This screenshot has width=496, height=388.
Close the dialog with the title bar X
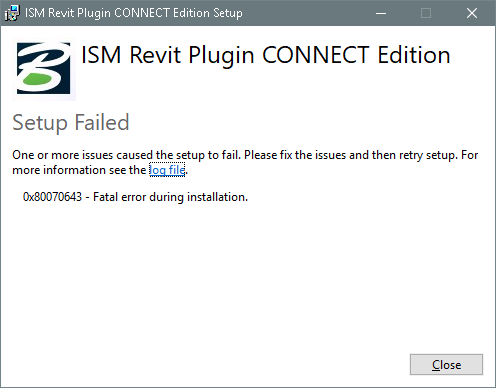(472, 13)
